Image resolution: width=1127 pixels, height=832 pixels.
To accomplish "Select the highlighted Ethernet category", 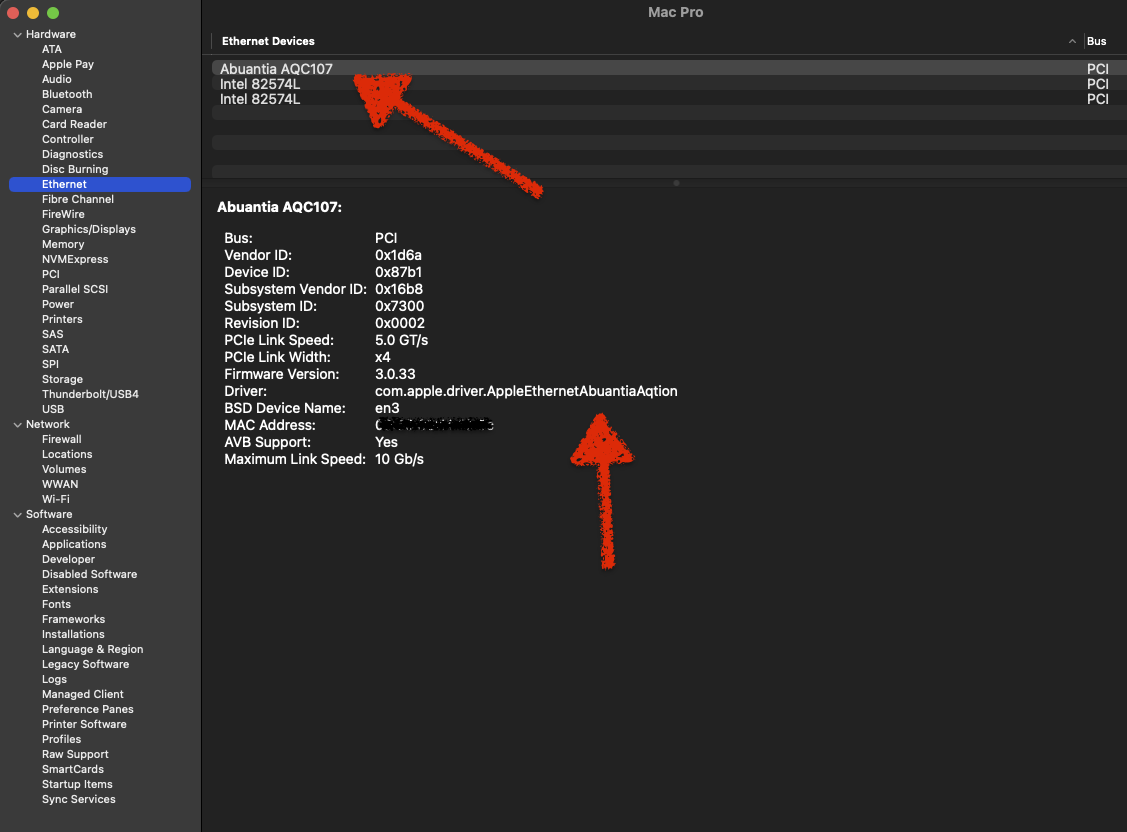I will 100,185.
